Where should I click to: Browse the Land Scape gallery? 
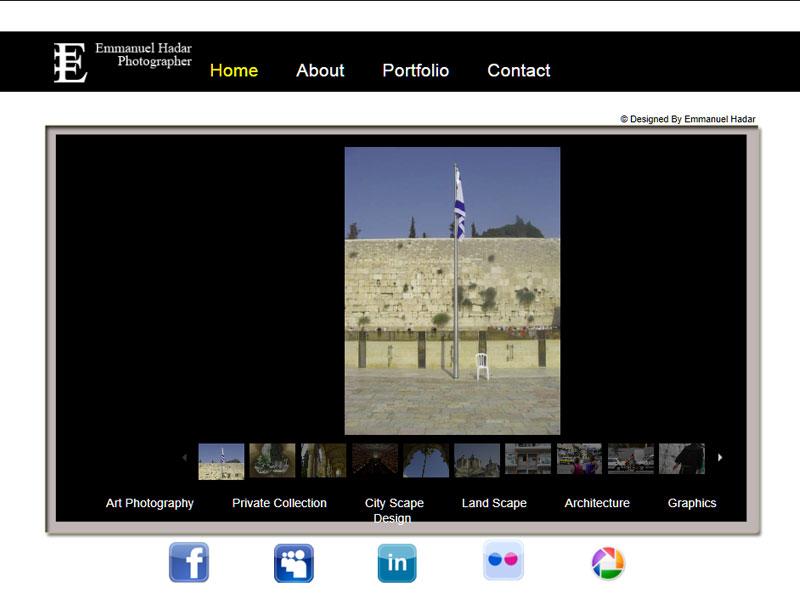tap(494, 503)
